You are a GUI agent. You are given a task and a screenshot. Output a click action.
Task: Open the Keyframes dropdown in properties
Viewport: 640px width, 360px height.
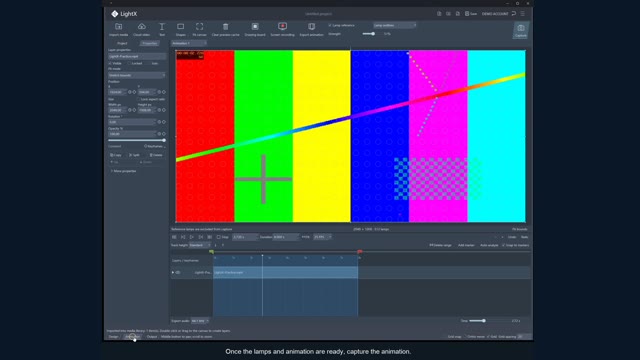[155, 146]
